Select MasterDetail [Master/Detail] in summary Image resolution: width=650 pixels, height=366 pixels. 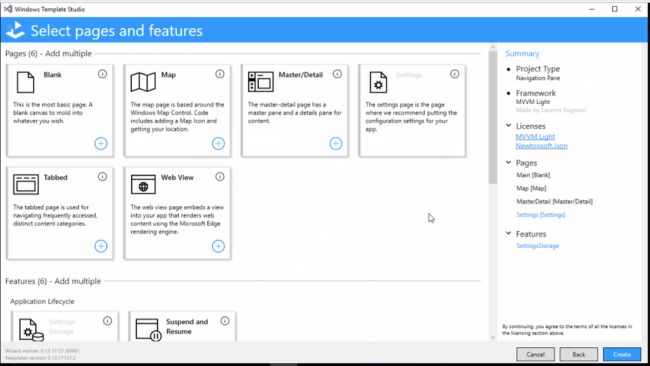click(554, 201)
